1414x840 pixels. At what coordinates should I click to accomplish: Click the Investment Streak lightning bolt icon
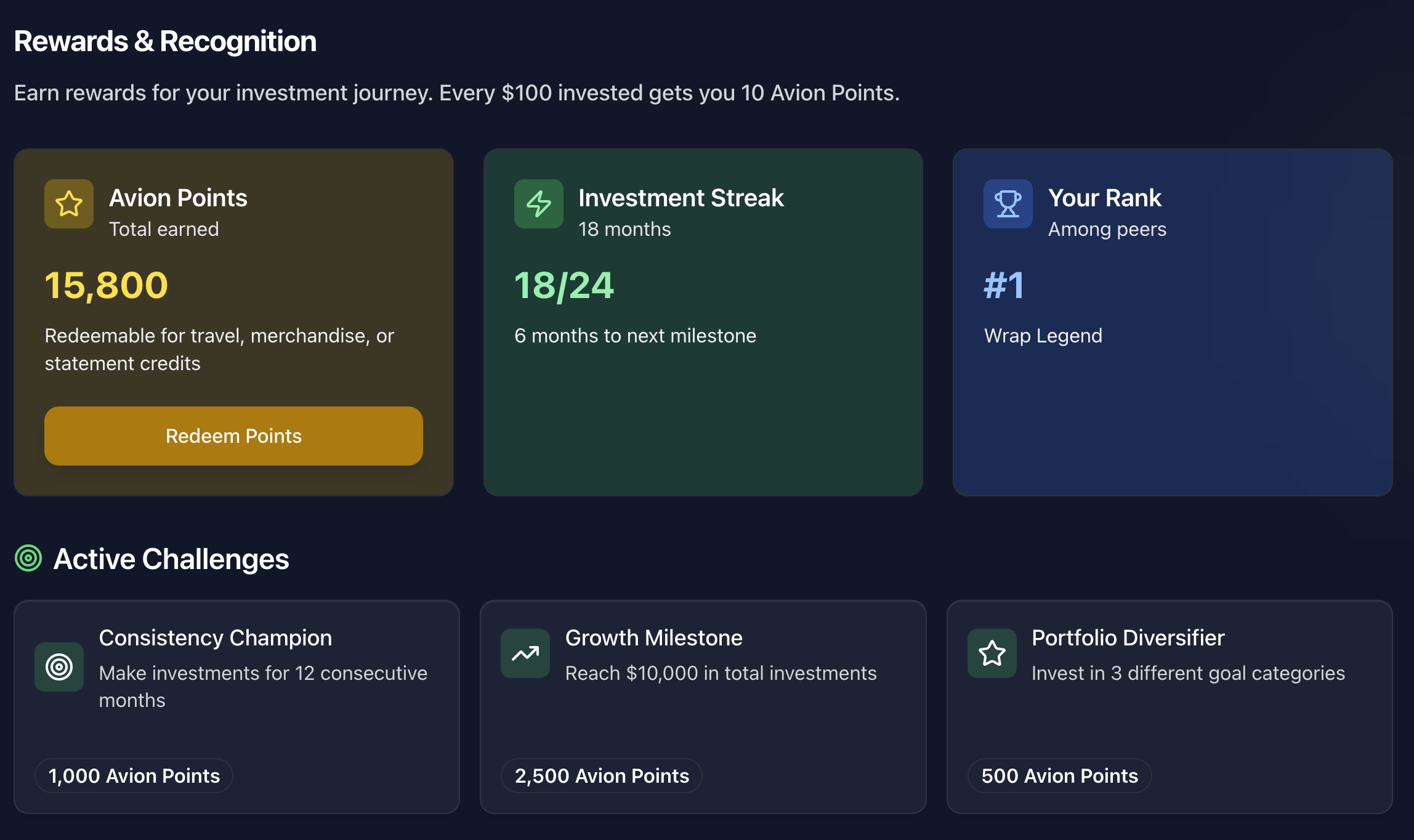[538, 204]
